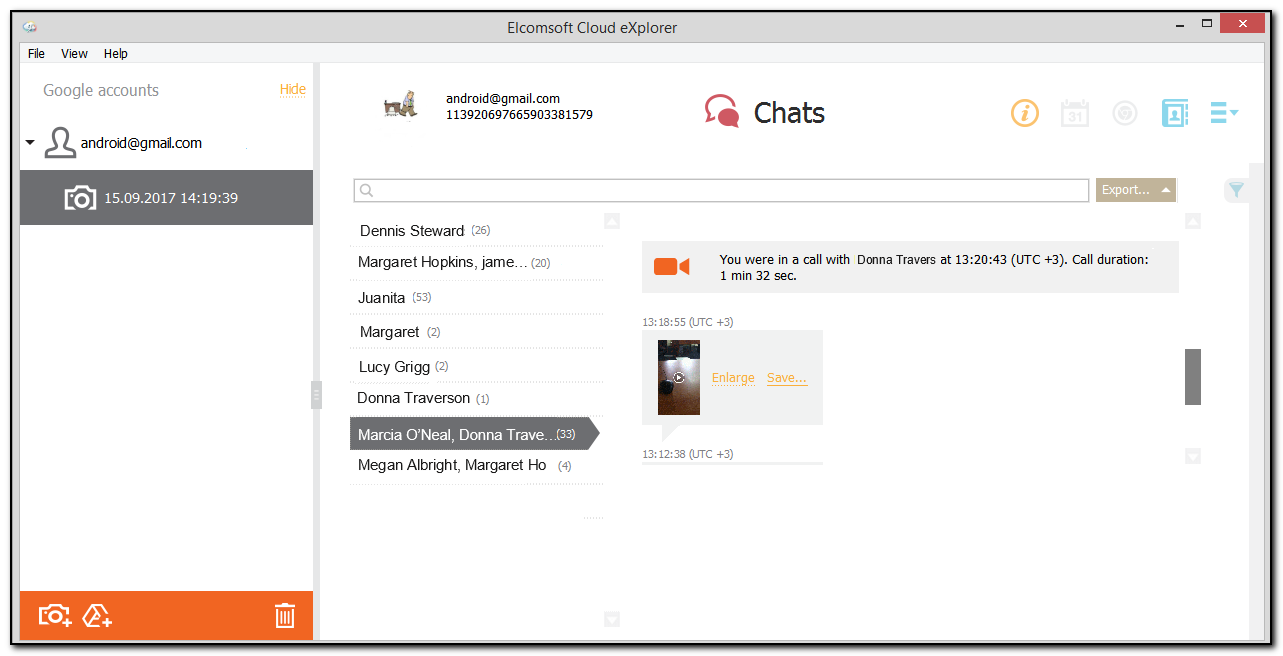Open the Export dropdown
Image resolution: width=1283 pixels, height=656 pixels.
point(1135,190)
